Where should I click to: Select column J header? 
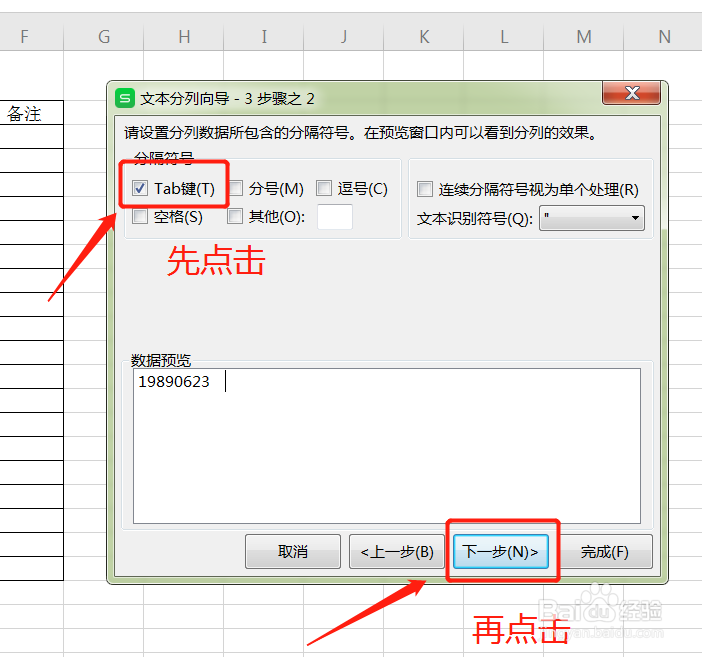(344, 36)
